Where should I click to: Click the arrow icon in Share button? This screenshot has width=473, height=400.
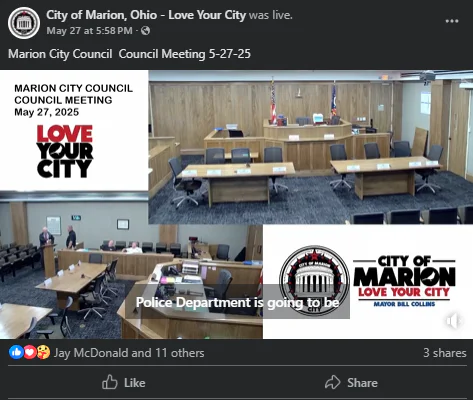(x=333, y=382)
